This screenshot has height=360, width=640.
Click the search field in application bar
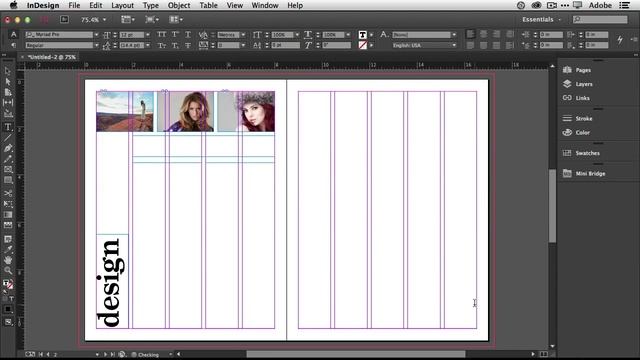600,19
